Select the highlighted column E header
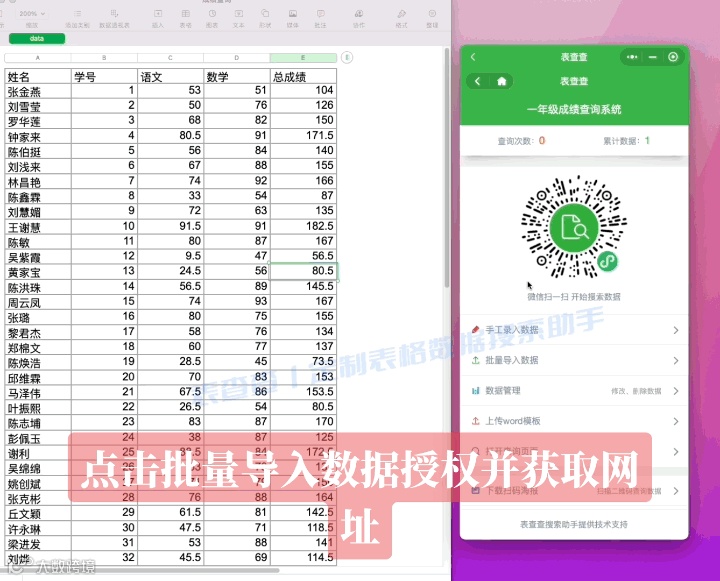This screenshot has width=720, height=581. point(303,58)
